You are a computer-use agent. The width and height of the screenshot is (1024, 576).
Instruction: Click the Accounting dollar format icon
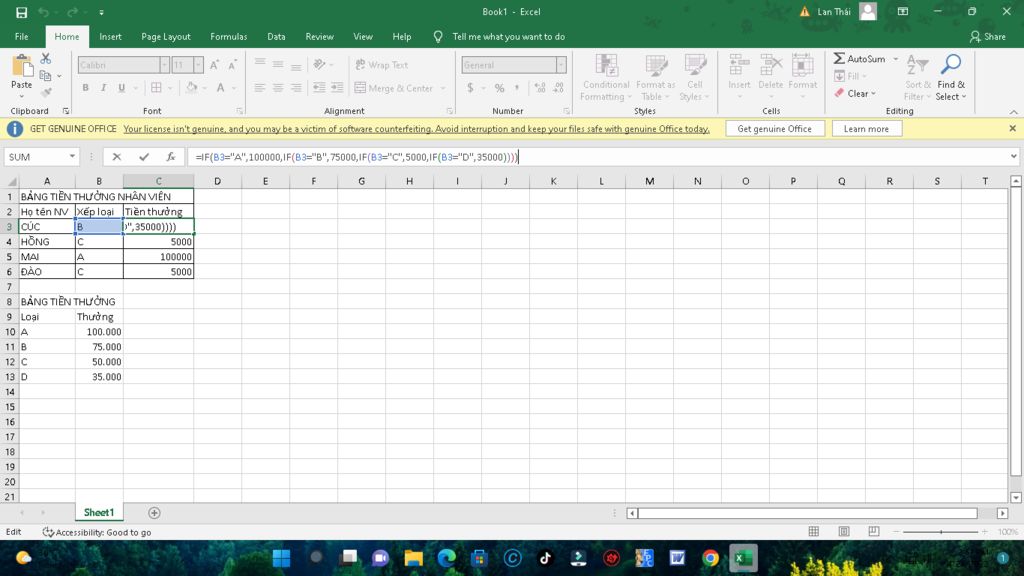tap(470, 88)
